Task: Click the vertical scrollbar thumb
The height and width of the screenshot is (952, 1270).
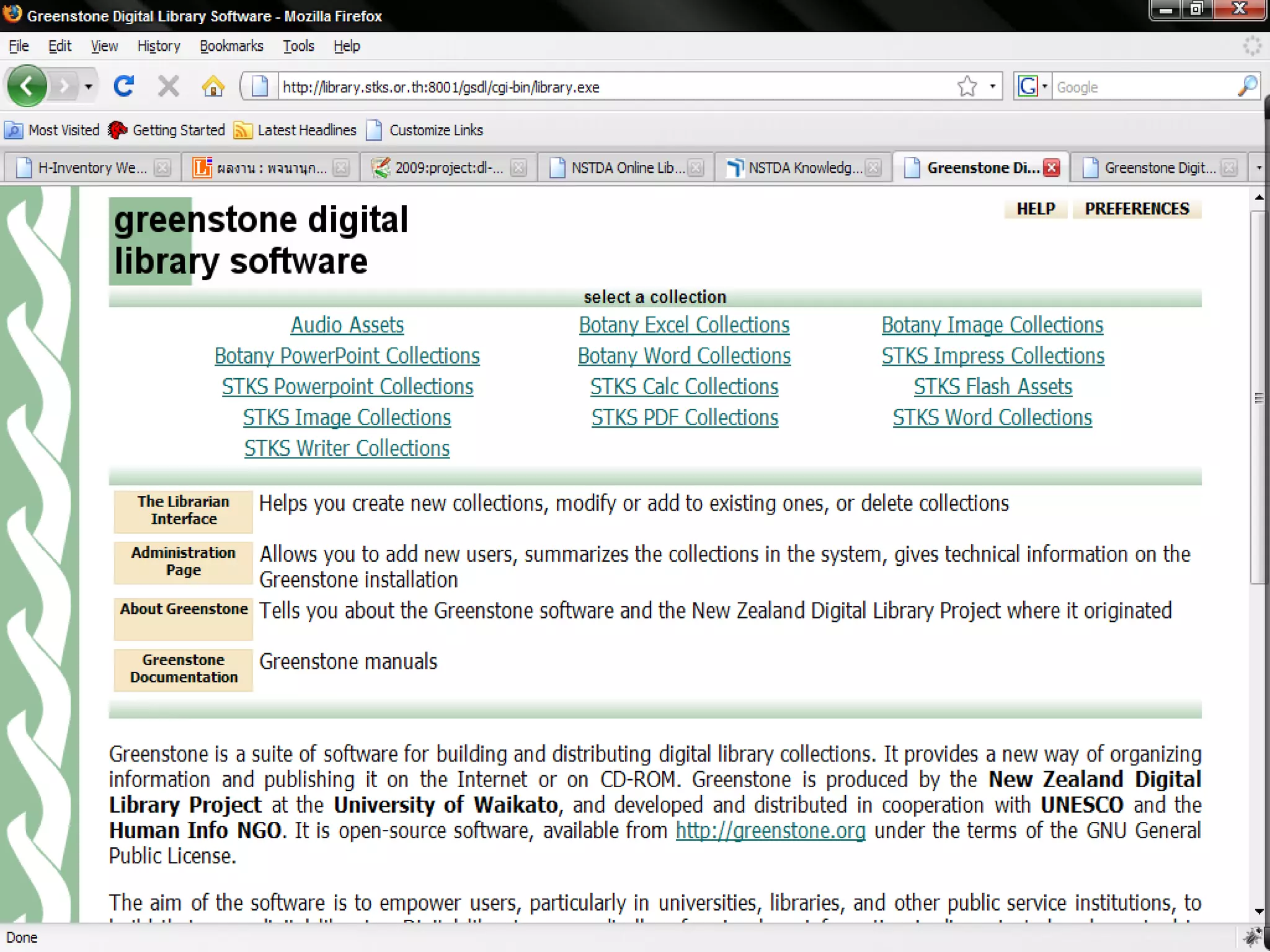Action: (x=1258, y=397)
